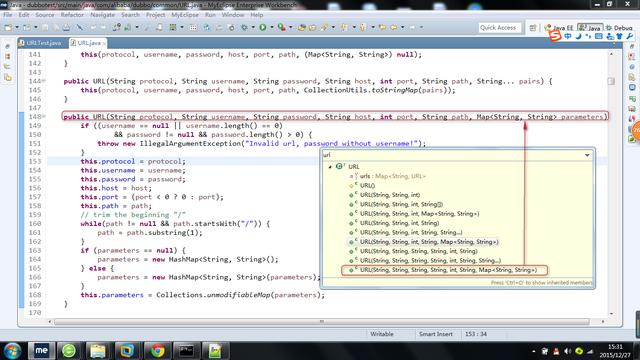Open the file explorer folder taskbar icon

(98, 351)
